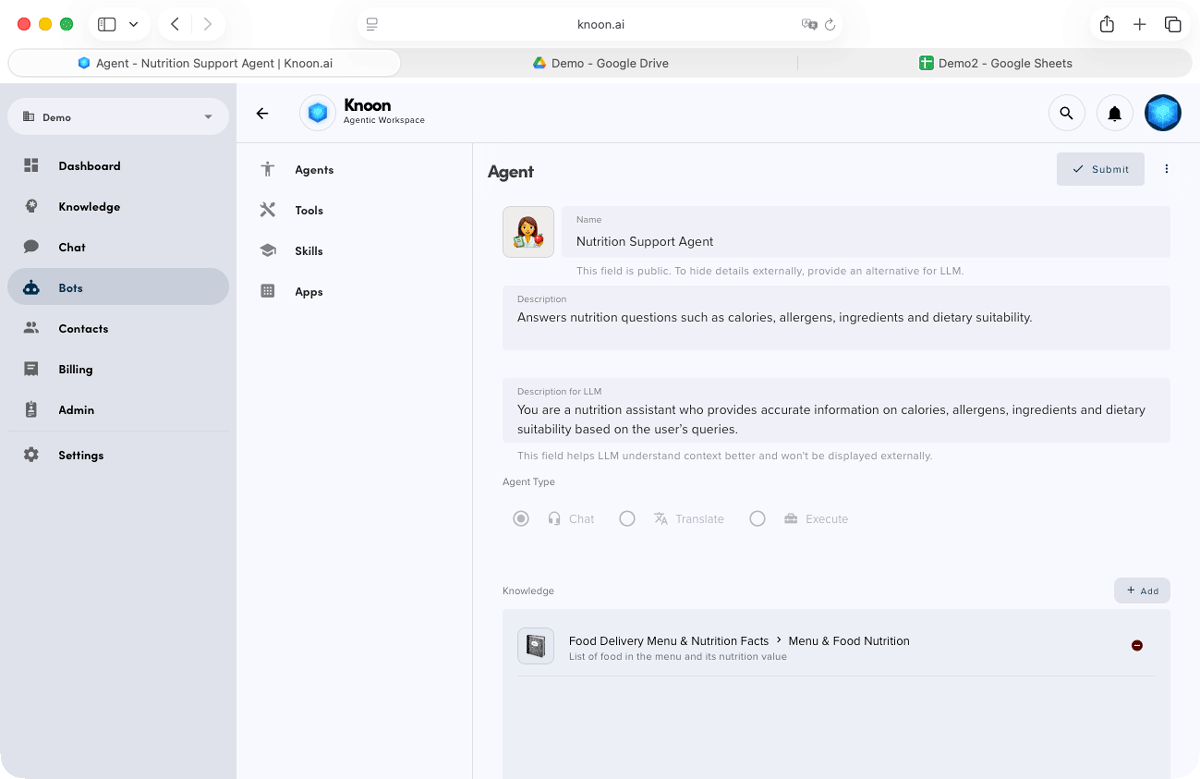The width and height of the screenshot is (1200, 779).
Task: Add a new knowledge source
Action: point(1141,590)
